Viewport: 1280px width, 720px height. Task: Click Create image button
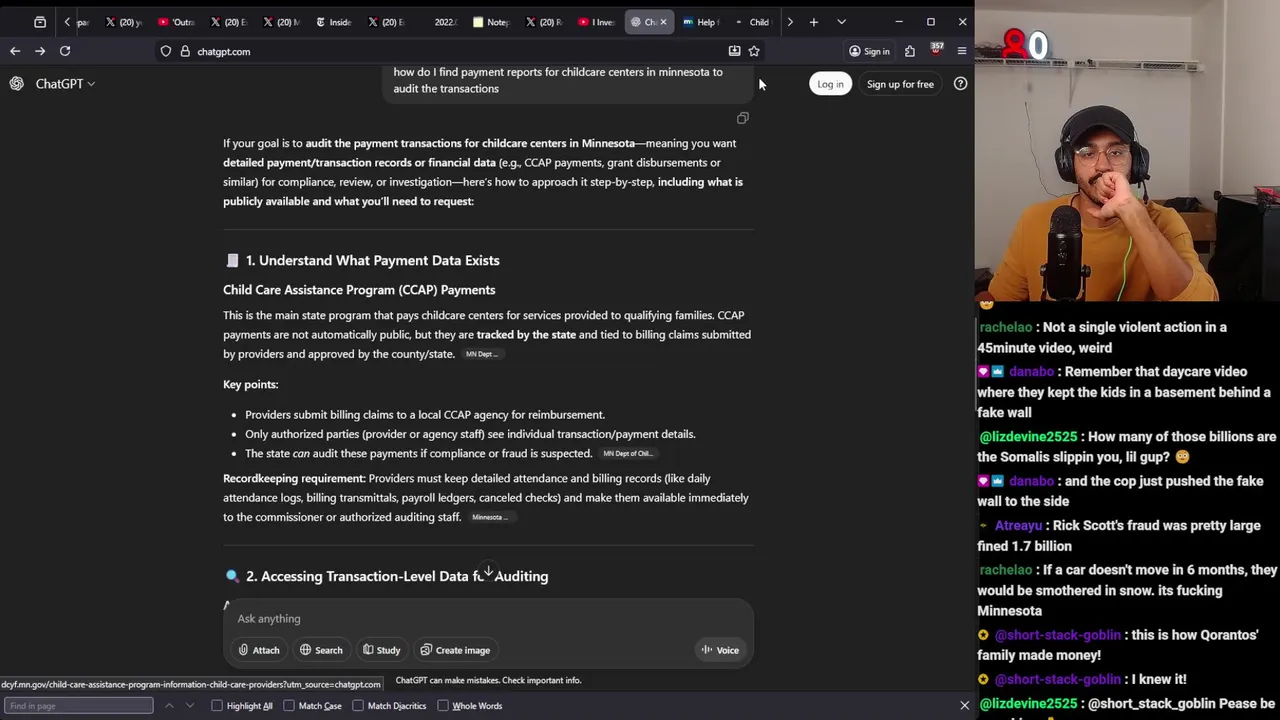[x=455, y=650]
